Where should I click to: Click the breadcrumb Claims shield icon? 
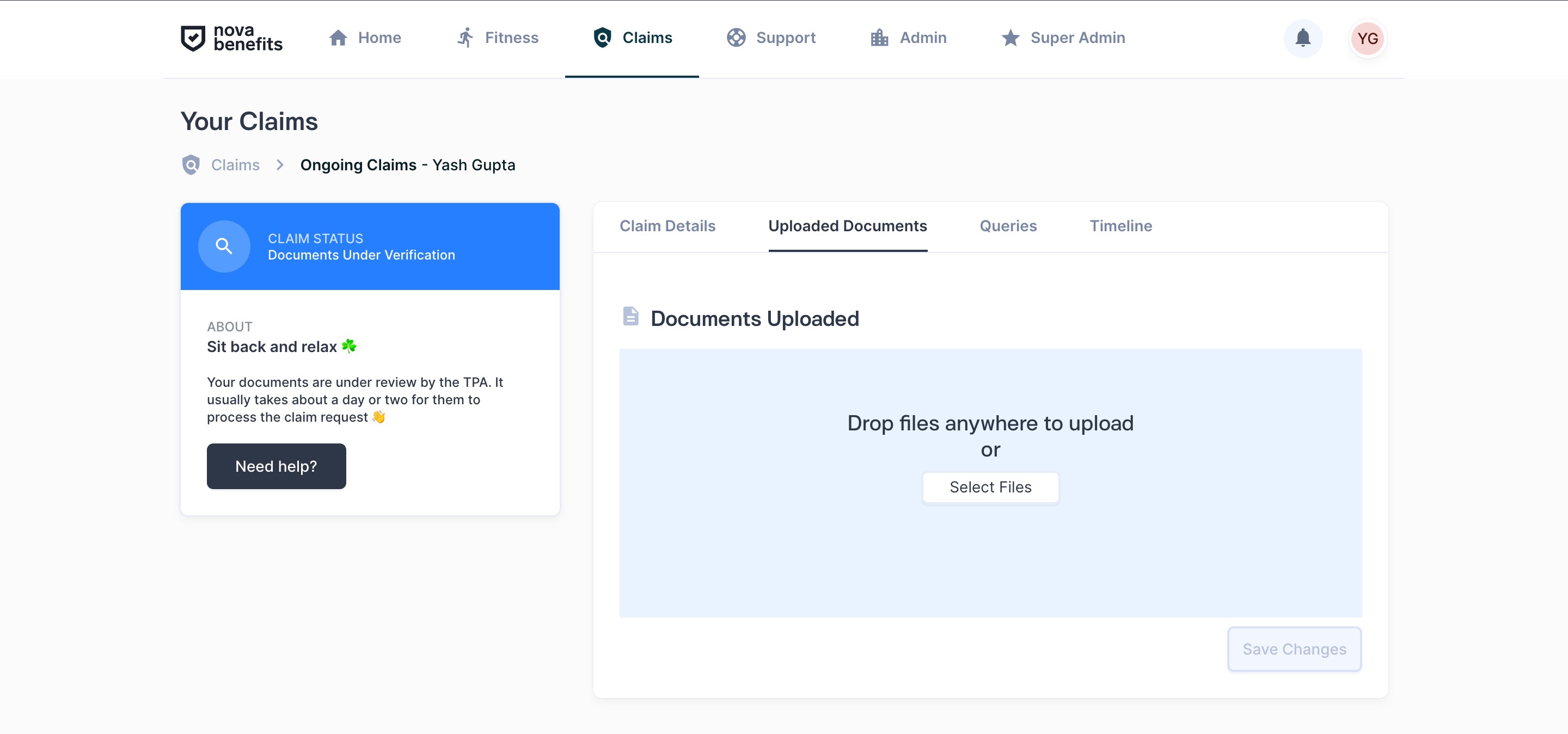pos(191,165)
